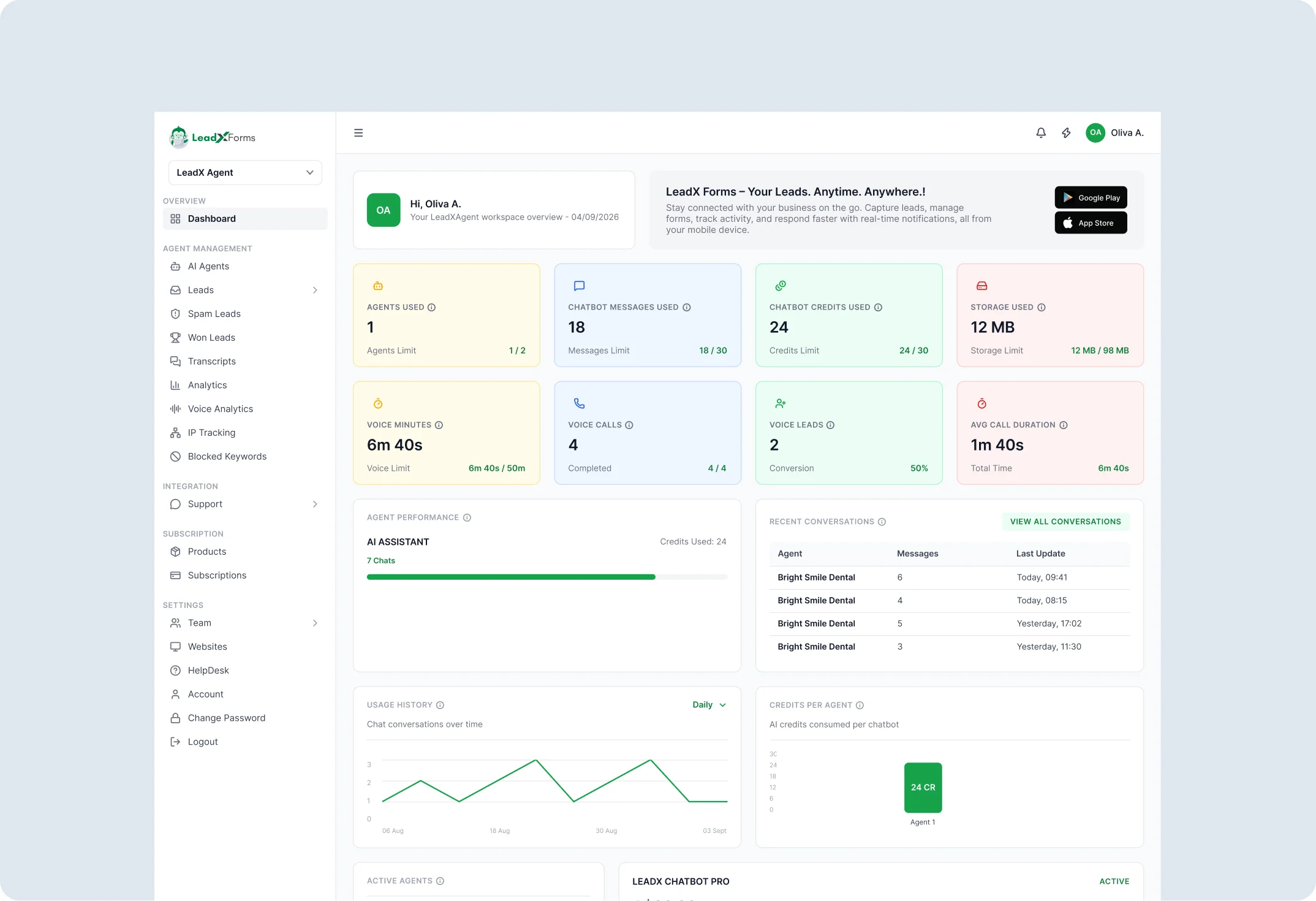This screenshot has height=901, width=1316.
Task: Show info for Chatbot Messages Used
Action: click(687, 307)
